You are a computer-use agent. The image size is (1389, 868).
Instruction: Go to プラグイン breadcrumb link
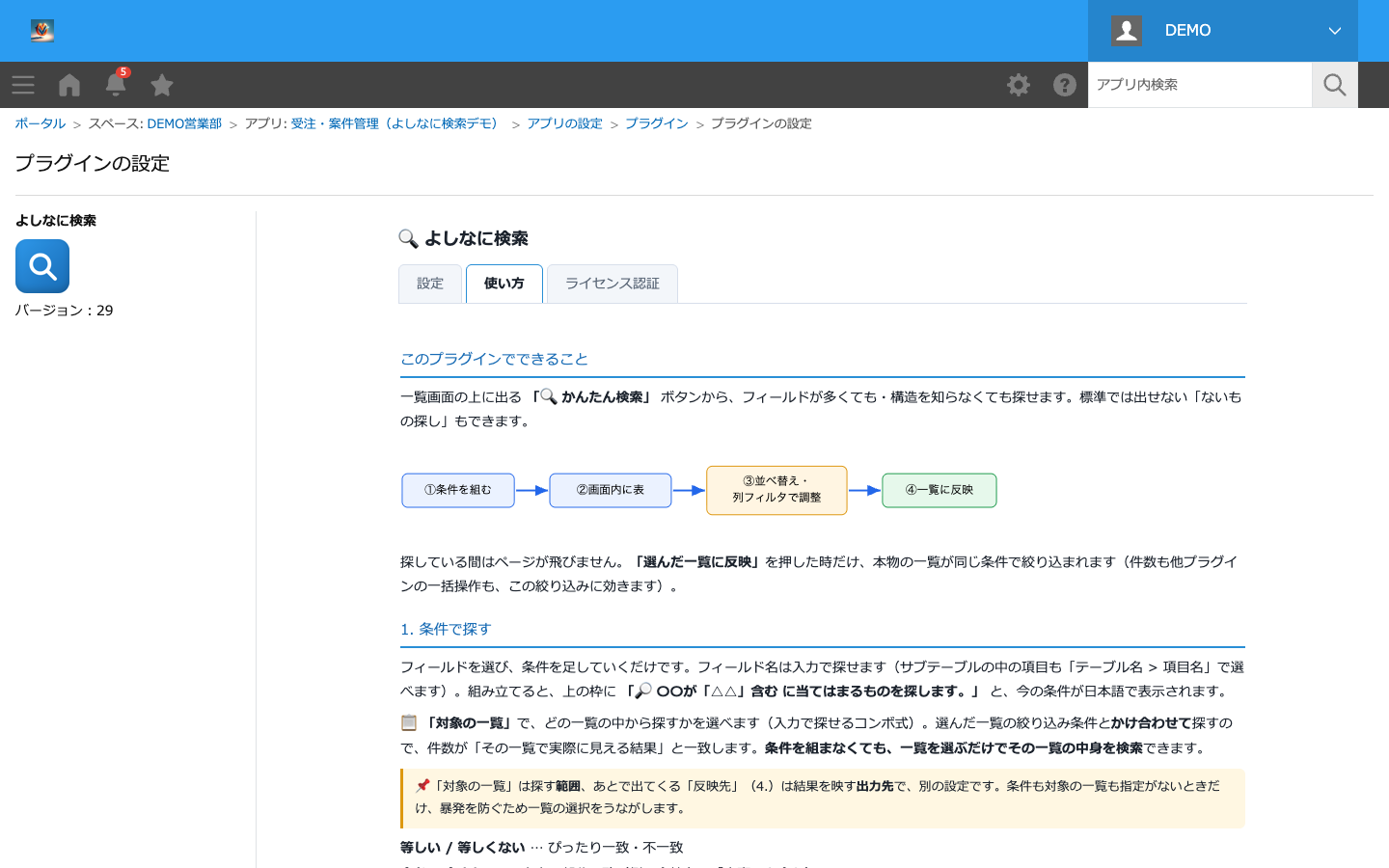click(x=657, y=123)
